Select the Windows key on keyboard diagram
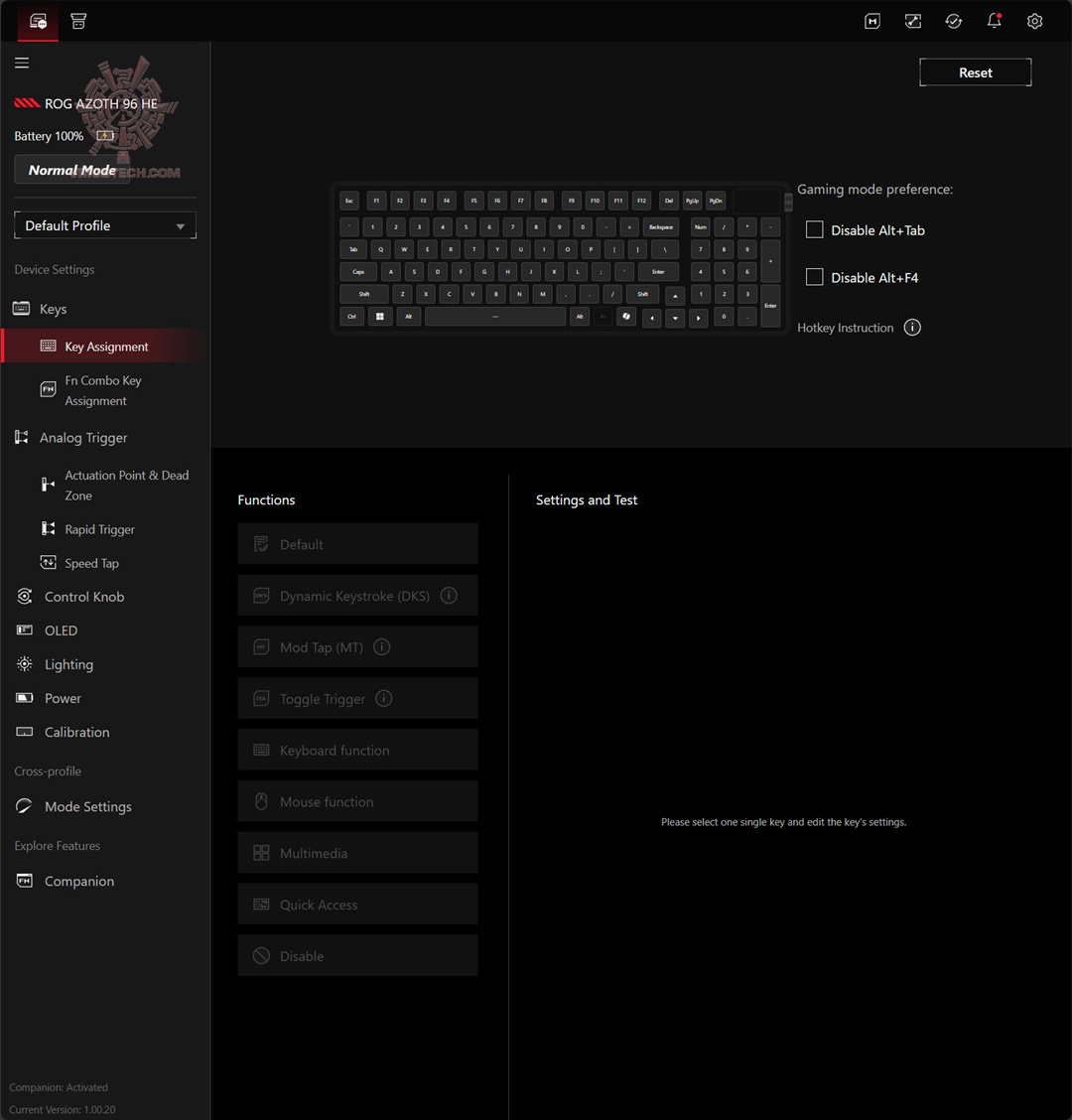This screenshot has height=1120, width=1072. coord(380,317)
